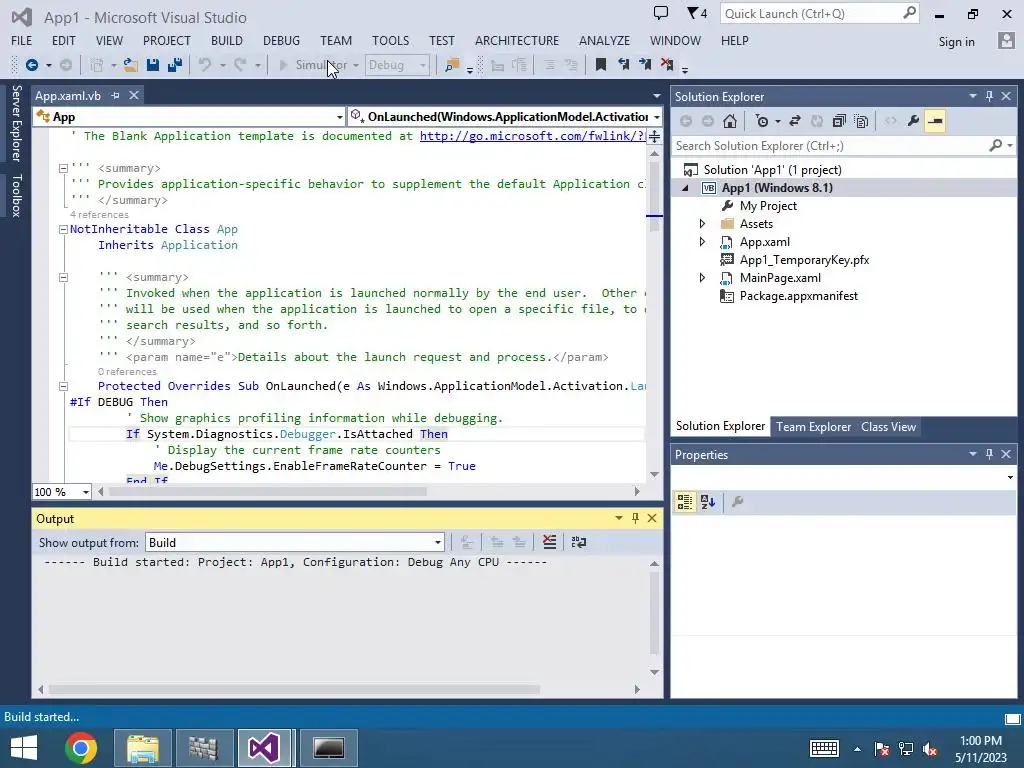Click the Output panel horizontal scrollbar thumb
The width and height of the screenshot is (1024, 768).
click(295, 689)
